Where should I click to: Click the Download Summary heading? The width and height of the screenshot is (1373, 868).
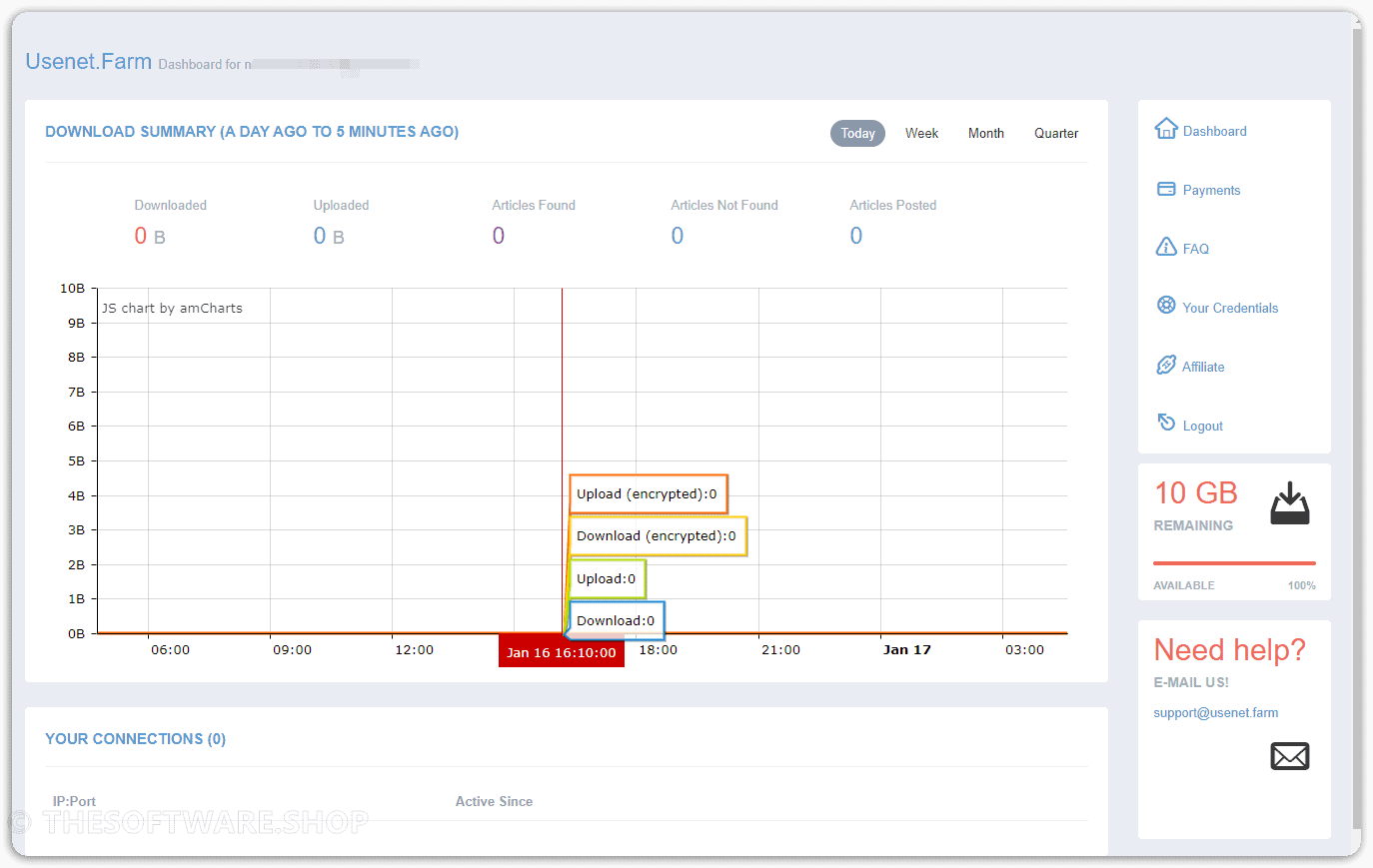(x=252, y=131)
